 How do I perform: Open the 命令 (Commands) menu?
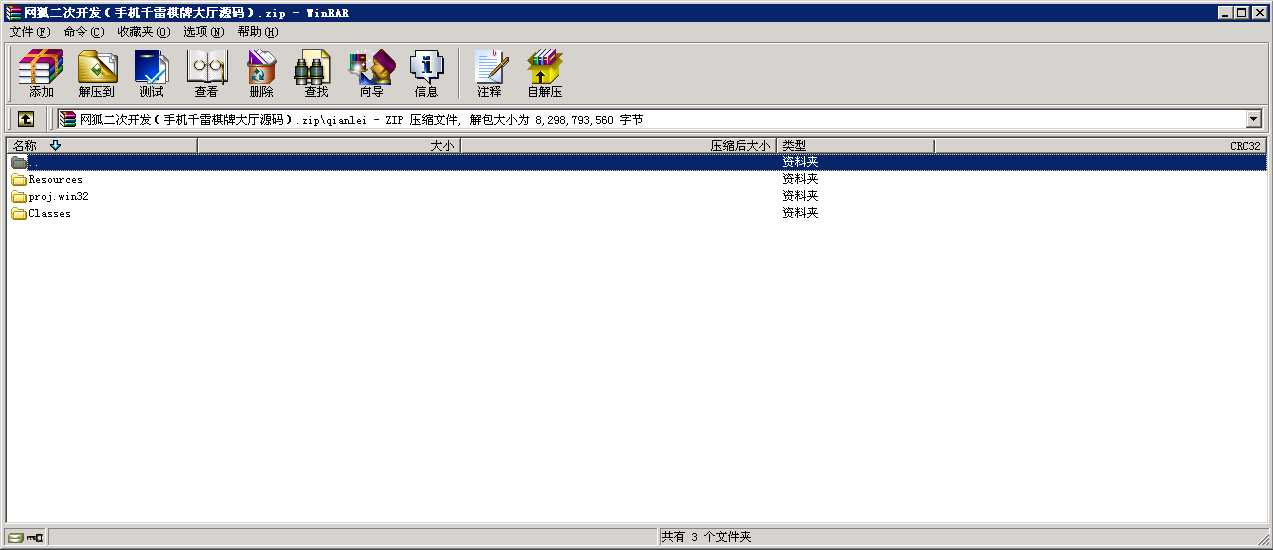point(83,32)
